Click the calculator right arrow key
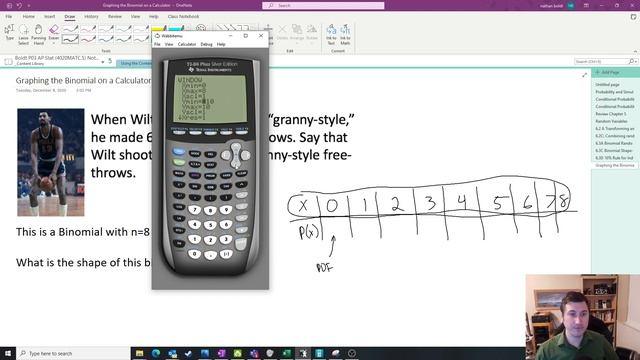Screen dimensions: 640x360 (245, 155)
